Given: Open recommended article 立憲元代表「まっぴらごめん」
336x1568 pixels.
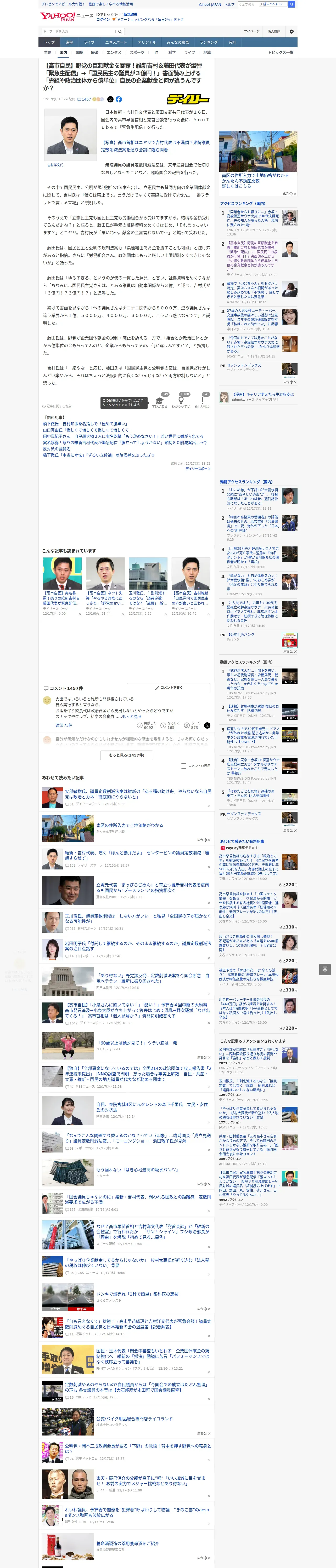Looking at the screenshot, I should tap(153, 887).
